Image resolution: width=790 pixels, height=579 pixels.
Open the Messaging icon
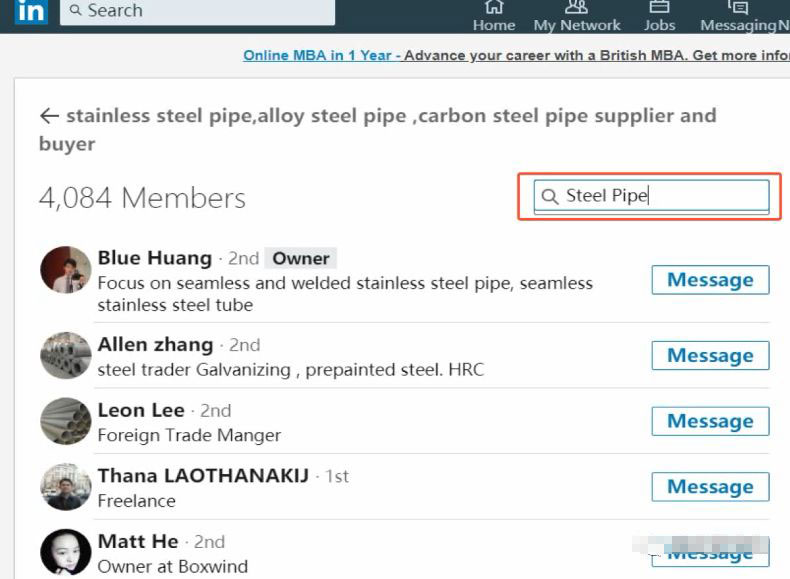(x=739, y=9)
